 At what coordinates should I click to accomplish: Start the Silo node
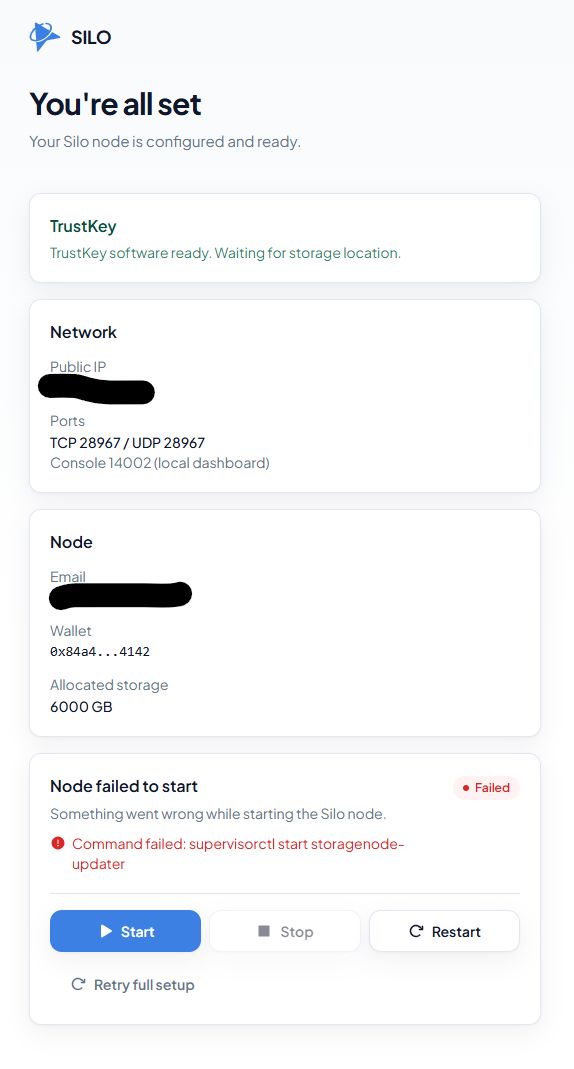coord(125,931)
